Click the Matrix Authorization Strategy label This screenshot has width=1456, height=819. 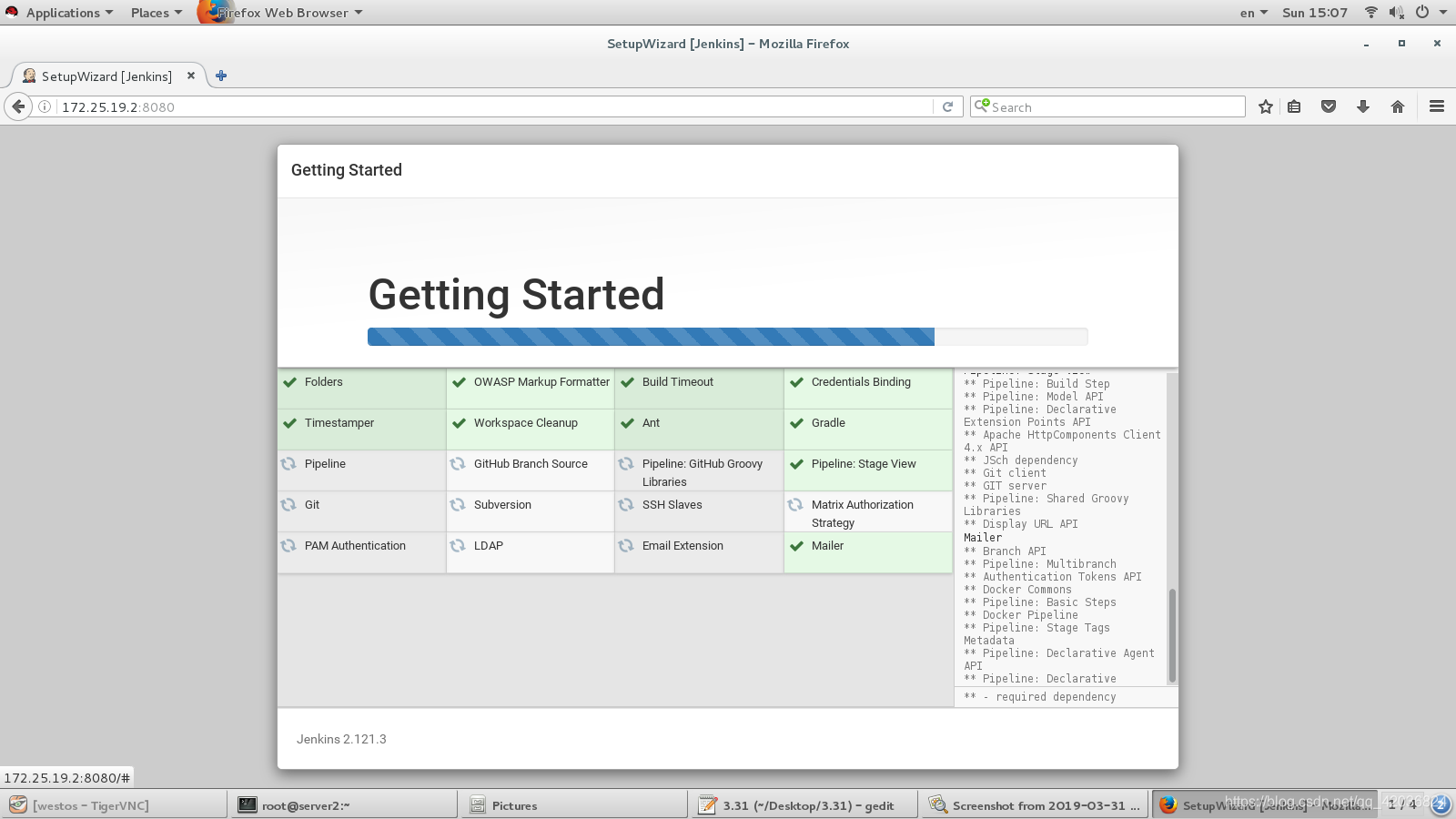click(x=863, y=514)
